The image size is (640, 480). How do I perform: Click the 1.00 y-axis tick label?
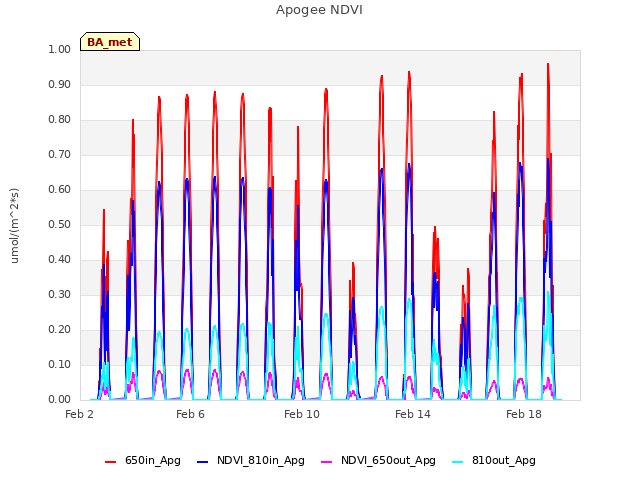pyautogui.click(x=60, y=49)
